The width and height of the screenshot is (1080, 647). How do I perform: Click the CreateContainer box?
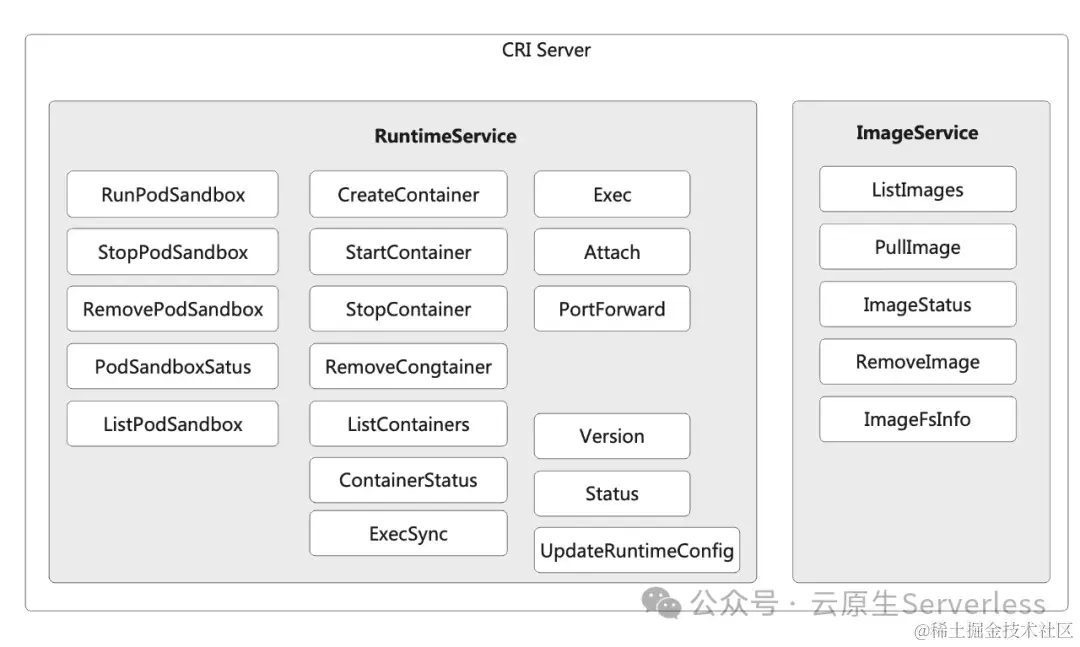[408, 195]
